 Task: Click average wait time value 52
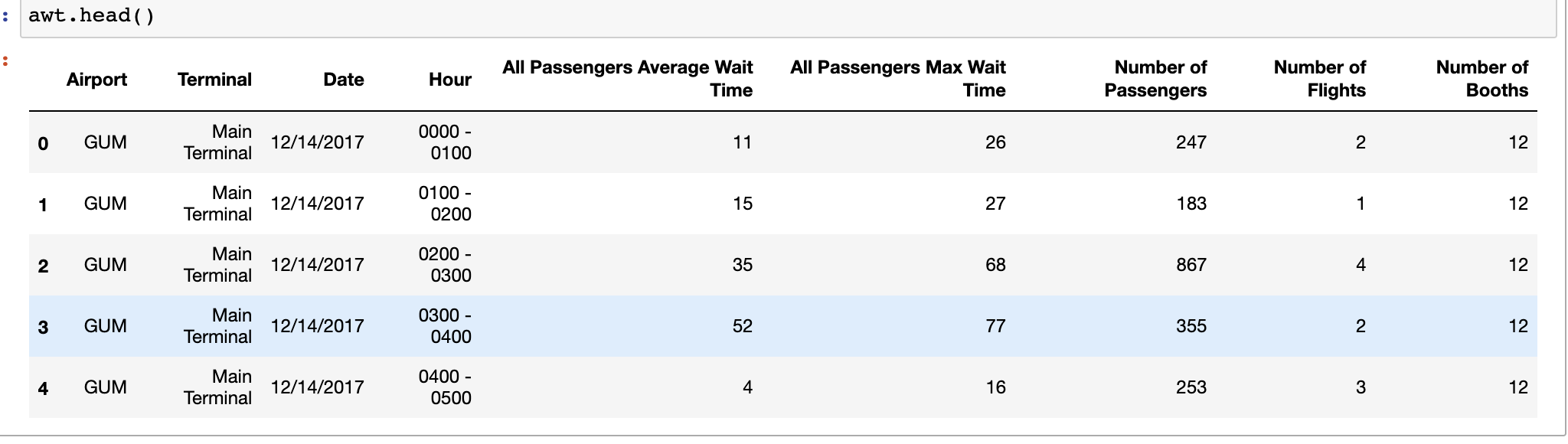point(743,326)
